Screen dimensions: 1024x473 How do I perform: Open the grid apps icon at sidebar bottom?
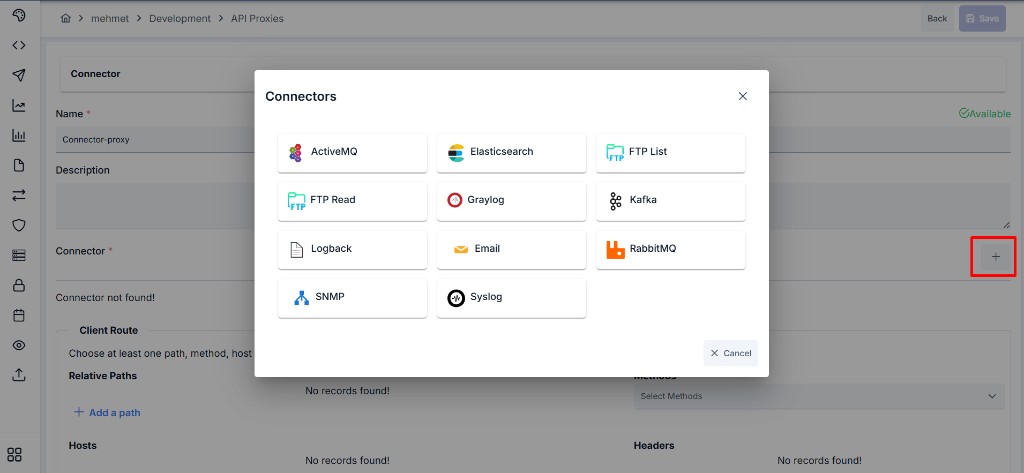coord(14,455)
